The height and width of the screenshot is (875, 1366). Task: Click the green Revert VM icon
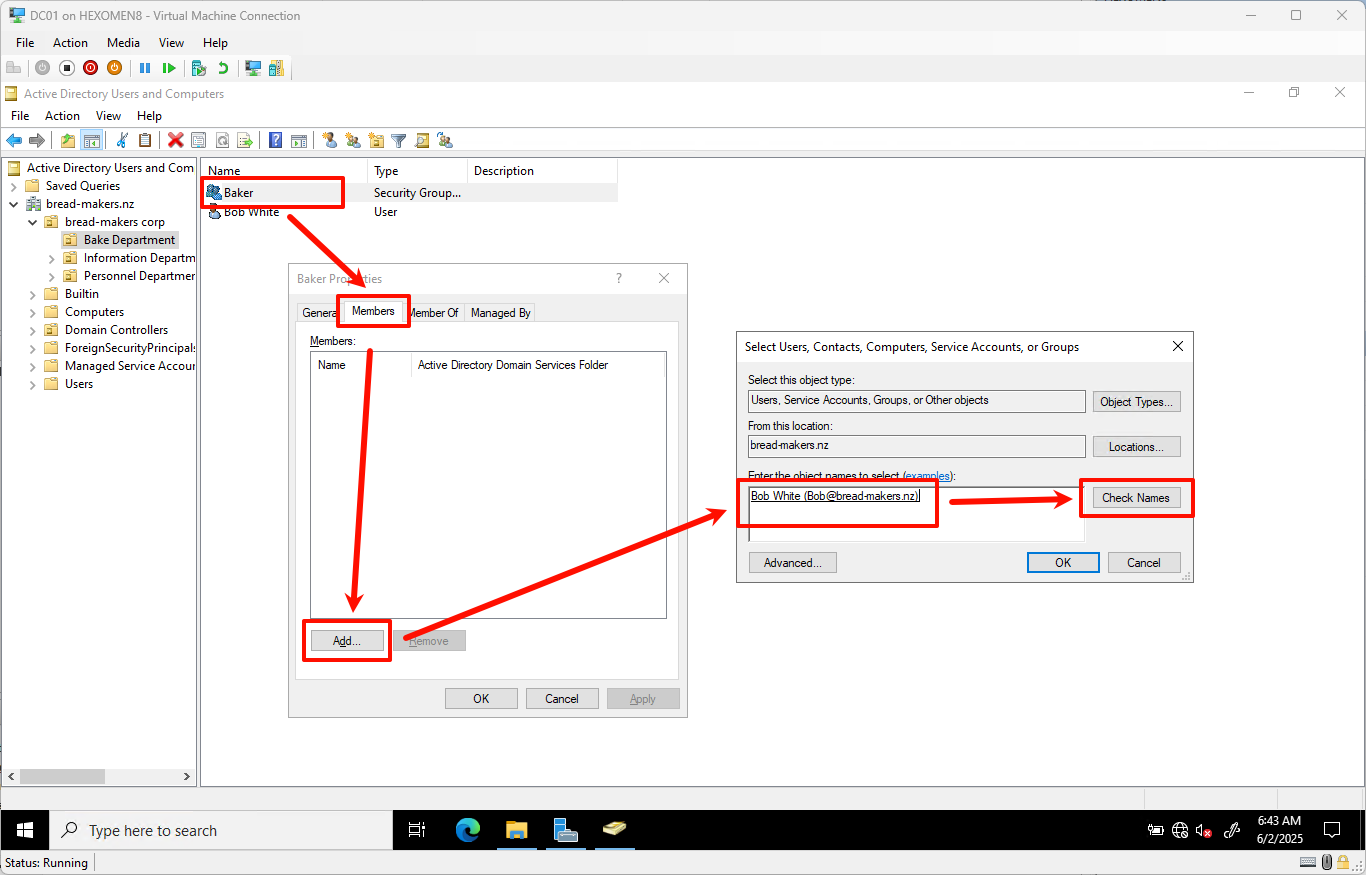coord(223,68)
